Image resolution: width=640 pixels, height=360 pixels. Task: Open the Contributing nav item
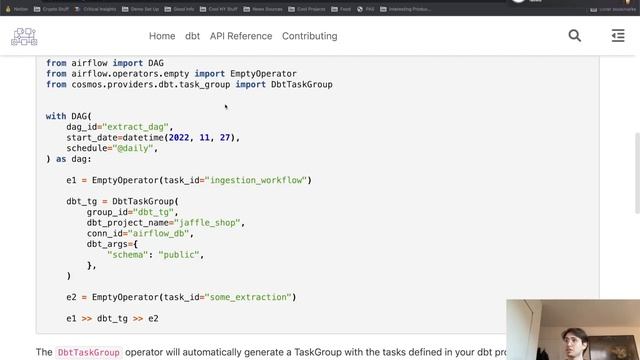point(309,36)
